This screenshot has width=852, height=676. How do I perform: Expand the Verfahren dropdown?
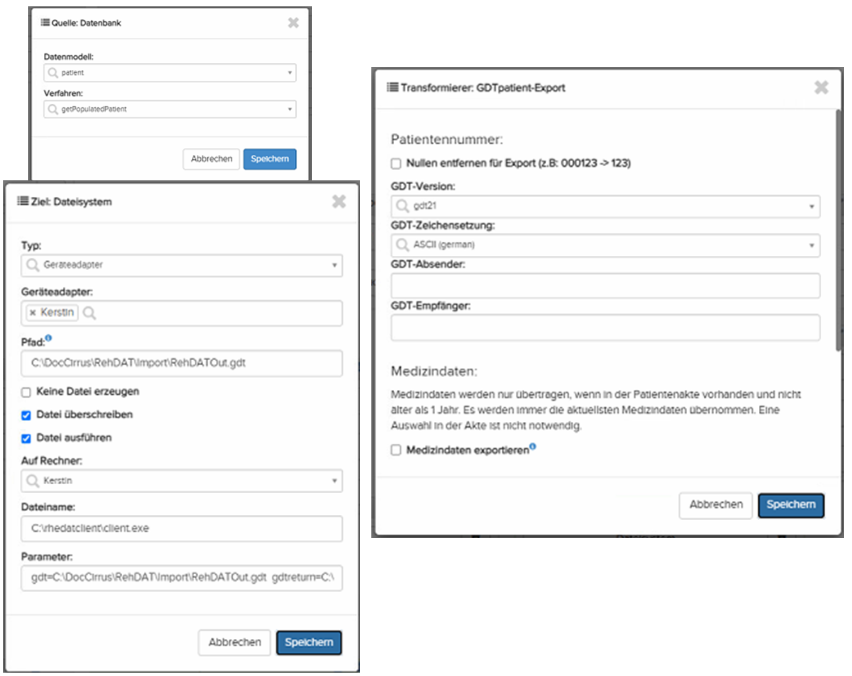click(x=170, y=108)
